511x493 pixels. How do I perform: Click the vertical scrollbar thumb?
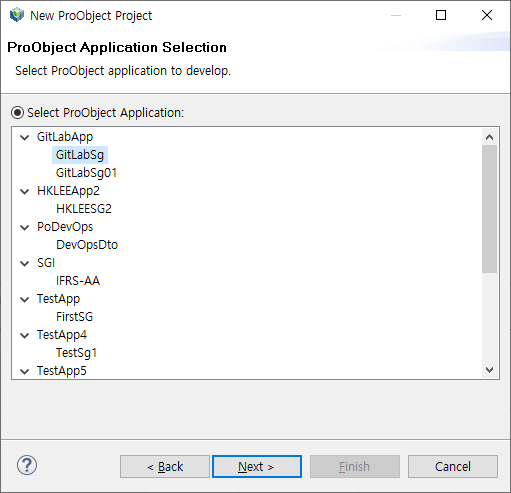(x=489, y=209)
